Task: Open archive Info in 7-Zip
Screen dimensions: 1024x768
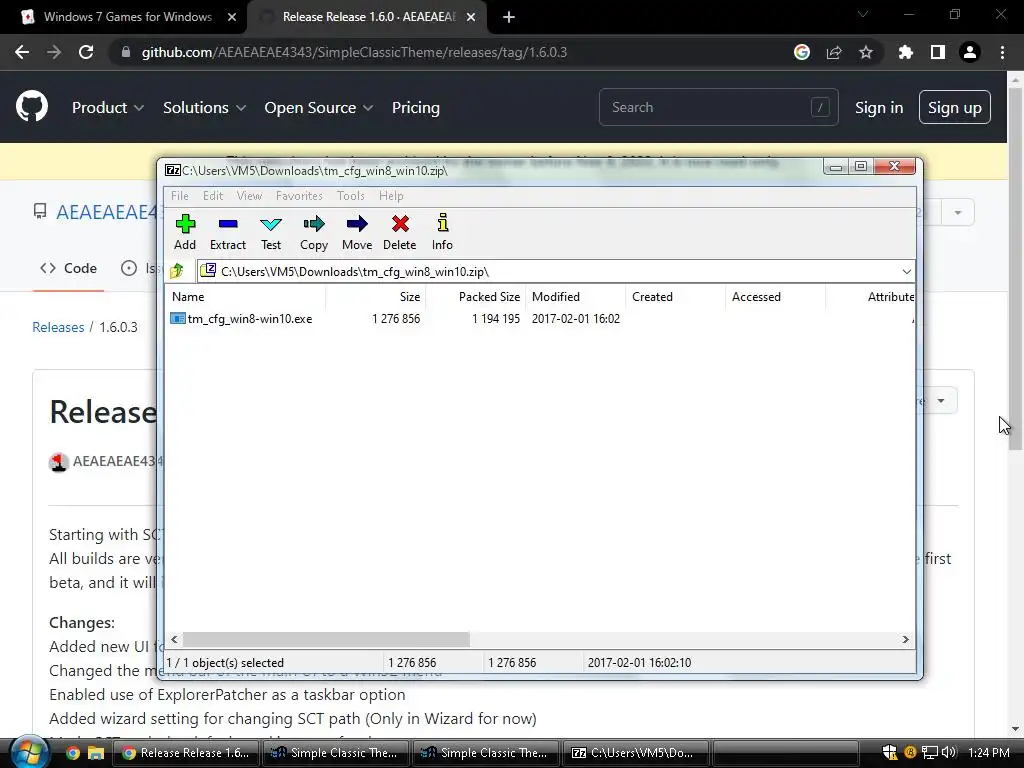Action: [x=442, y=232]
